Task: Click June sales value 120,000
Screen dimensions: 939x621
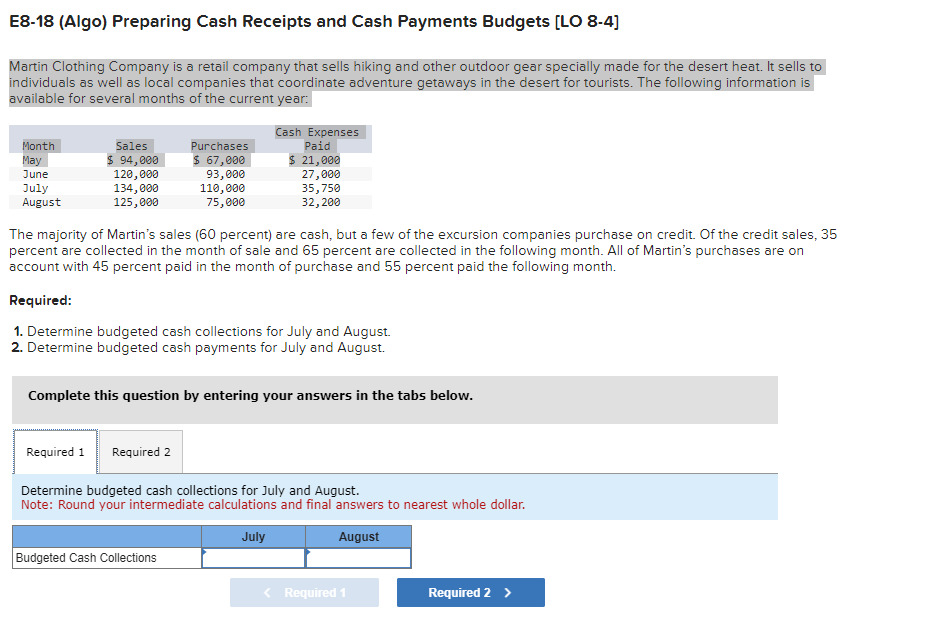Action: [x=136, y=174]
